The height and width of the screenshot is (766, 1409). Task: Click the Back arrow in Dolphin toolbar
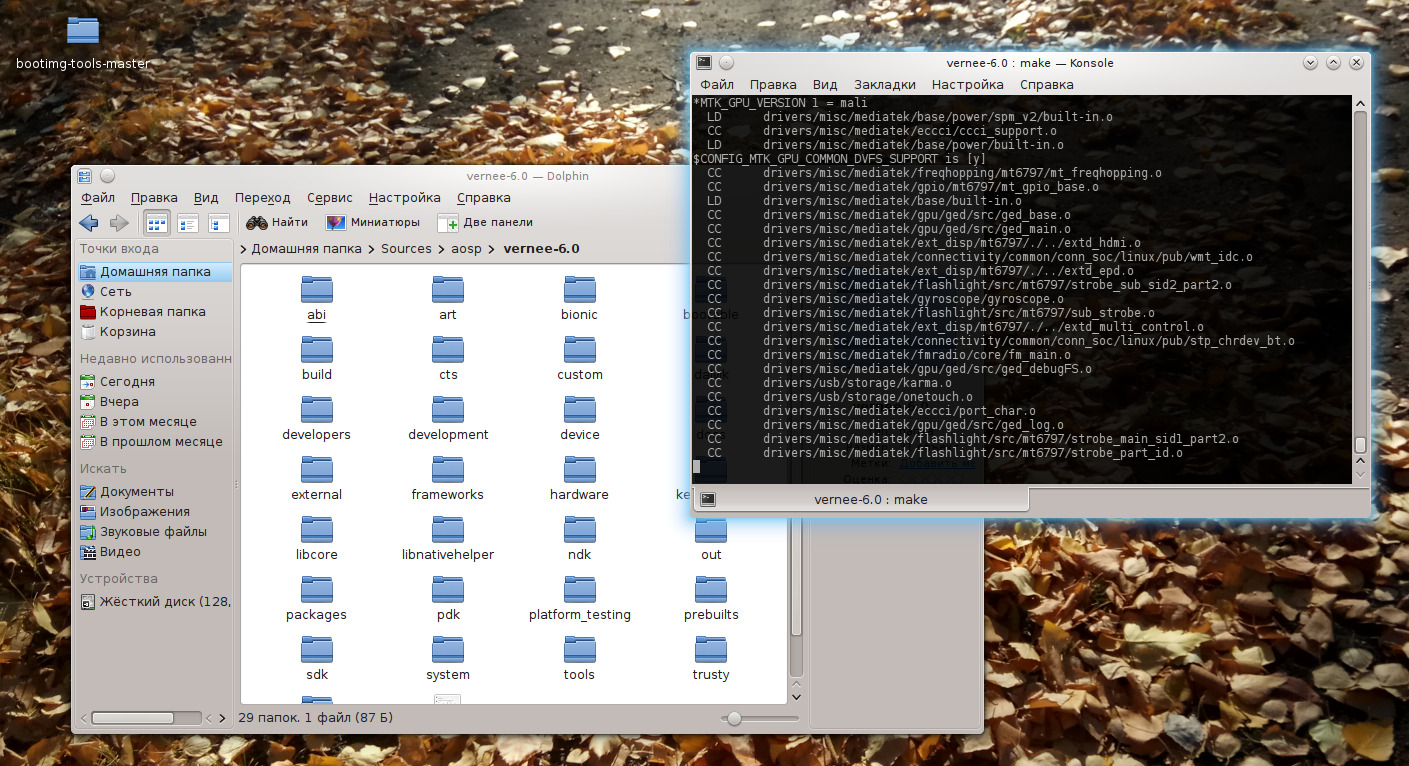88,223
